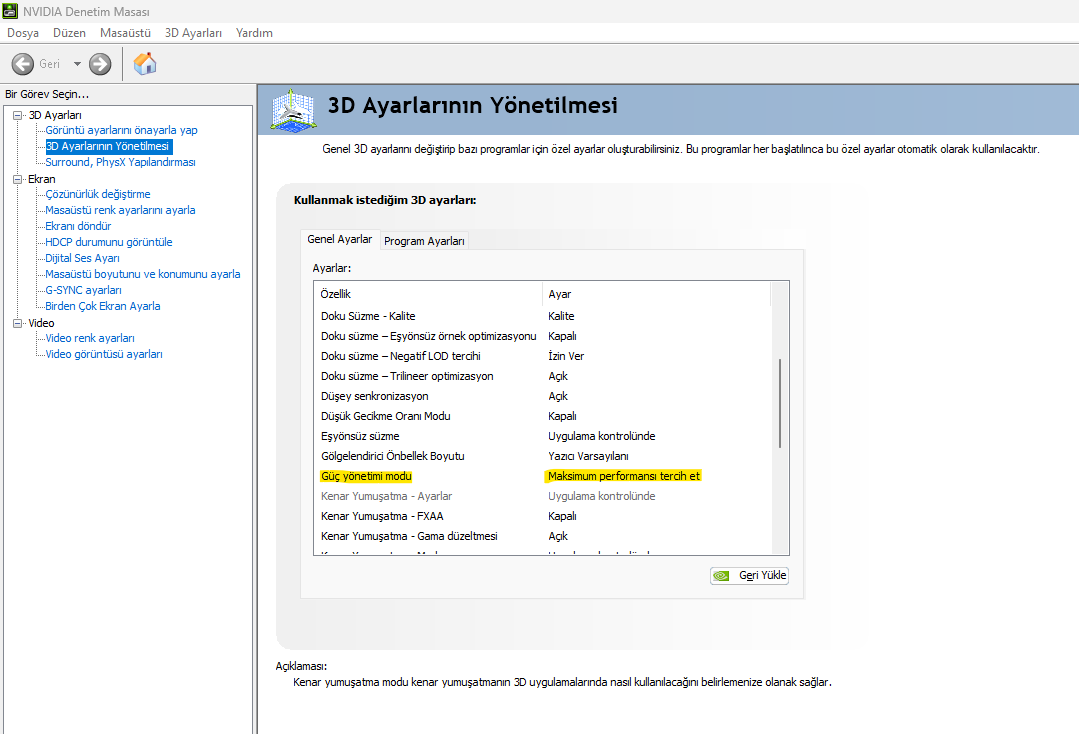Open G-SYNC ayarları
Viewport: 1079px width, 734px height.
[83, 290]
